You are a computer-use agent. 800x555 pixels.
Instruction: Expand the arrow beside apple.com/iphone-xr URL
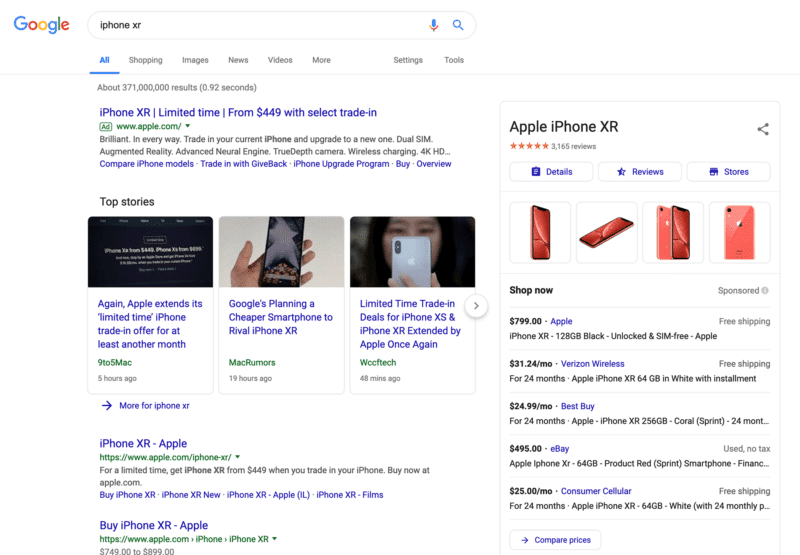point(238,457)
